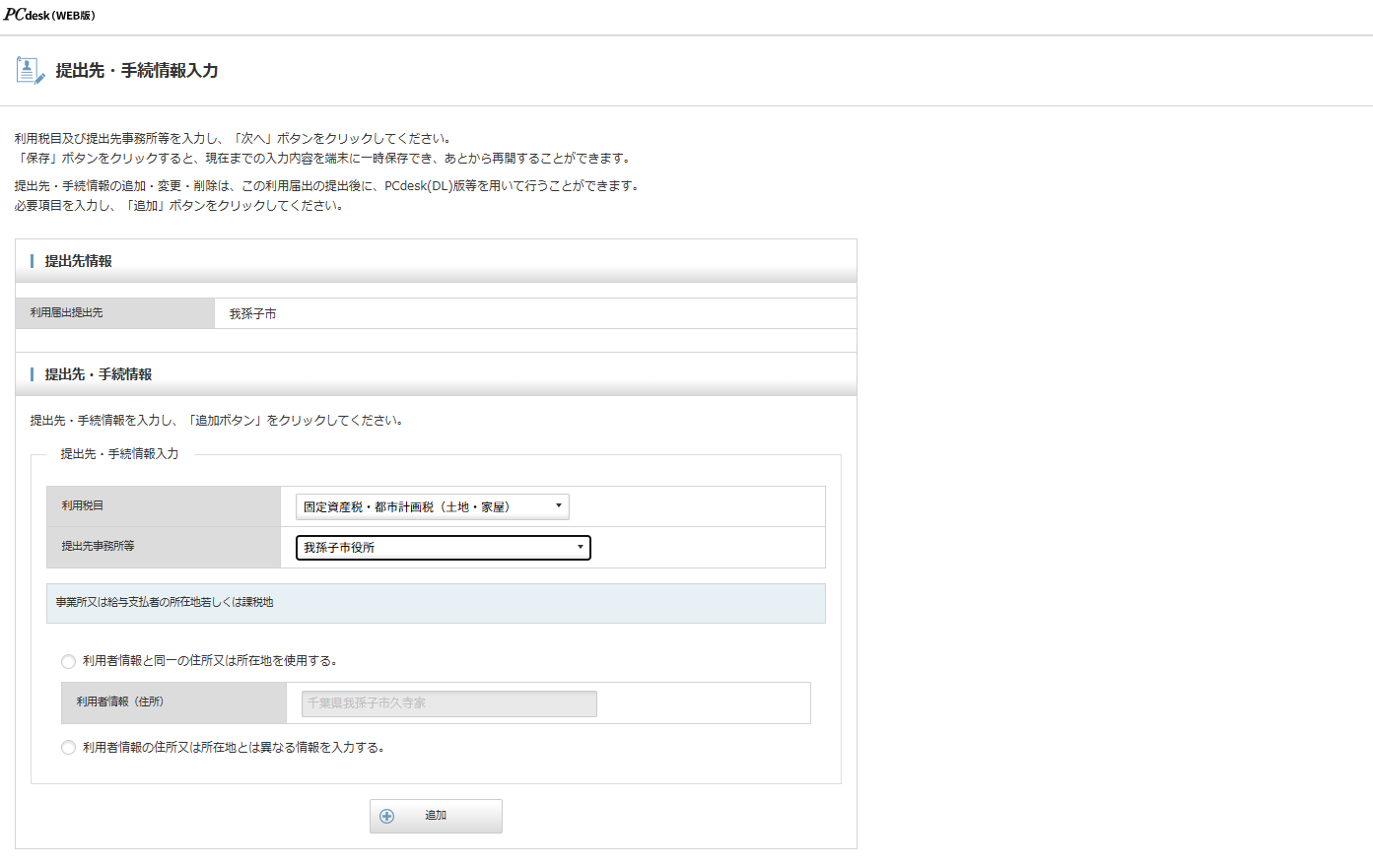1373x868 pixels.
Task: Click the 提出先・手続情報入力 page title
Action: point(137,71)
